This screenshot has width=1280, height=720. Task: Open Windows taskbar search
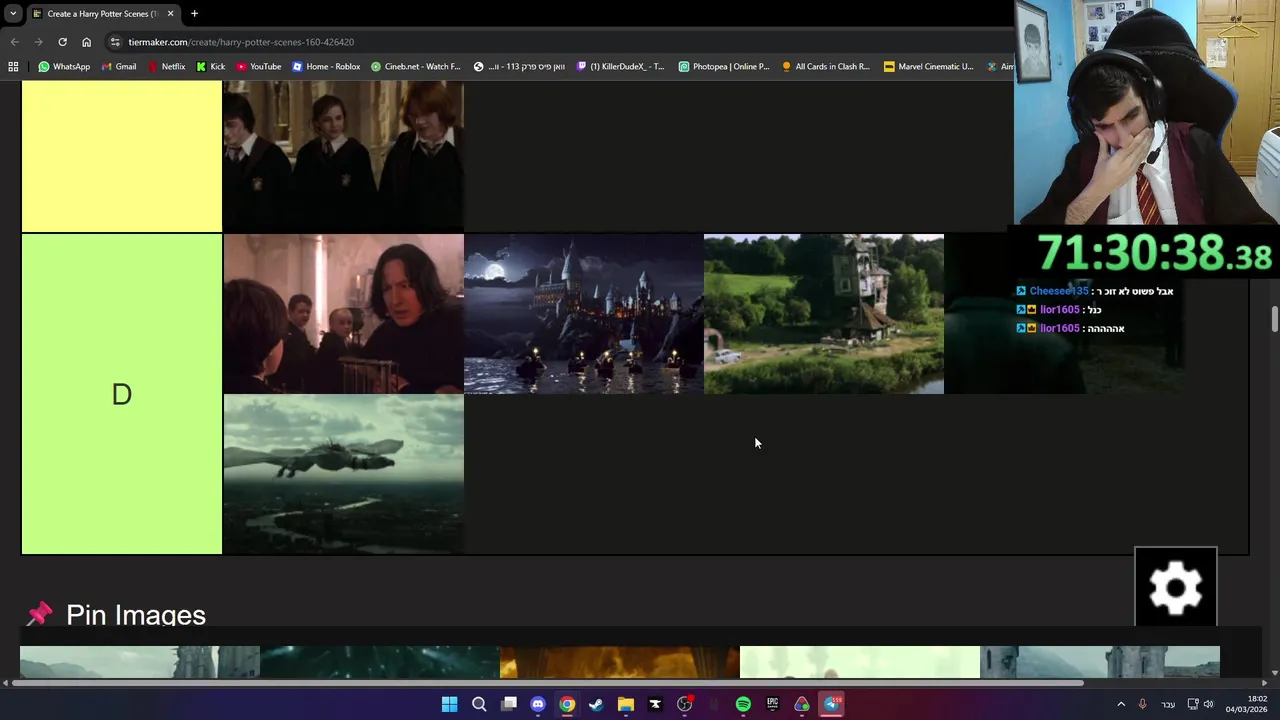pyautogui.click(x=479, y=704)
